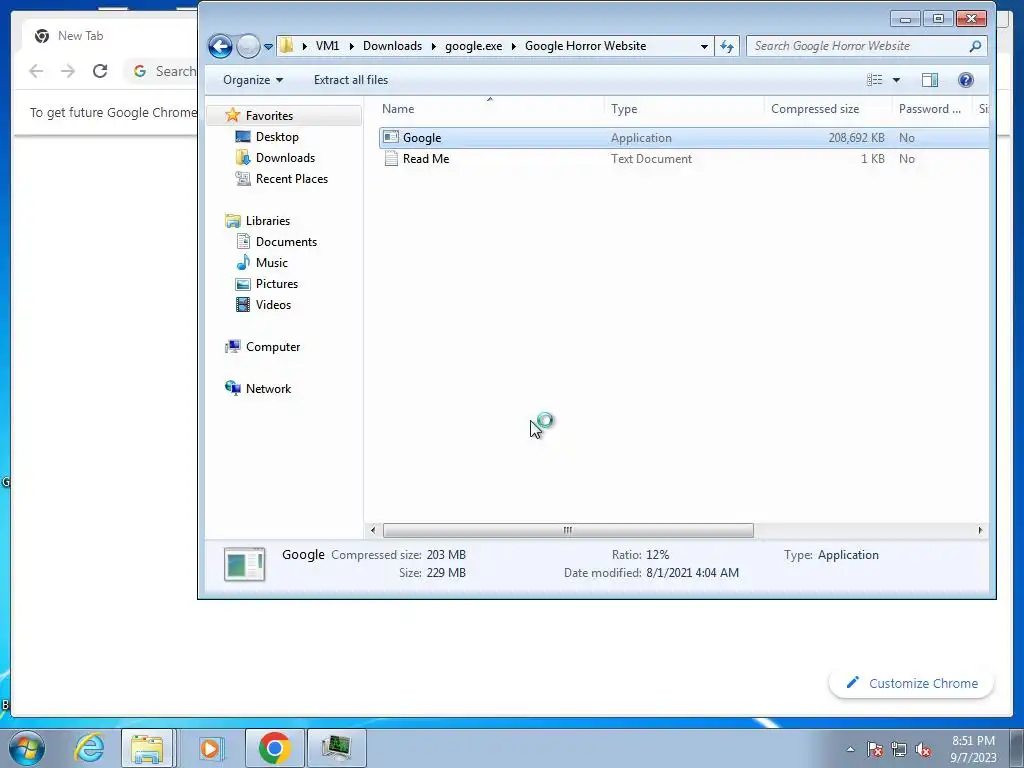Change your view icon in toolbar
This screenshot has width=1024, height=768.
tap(874, 80)
